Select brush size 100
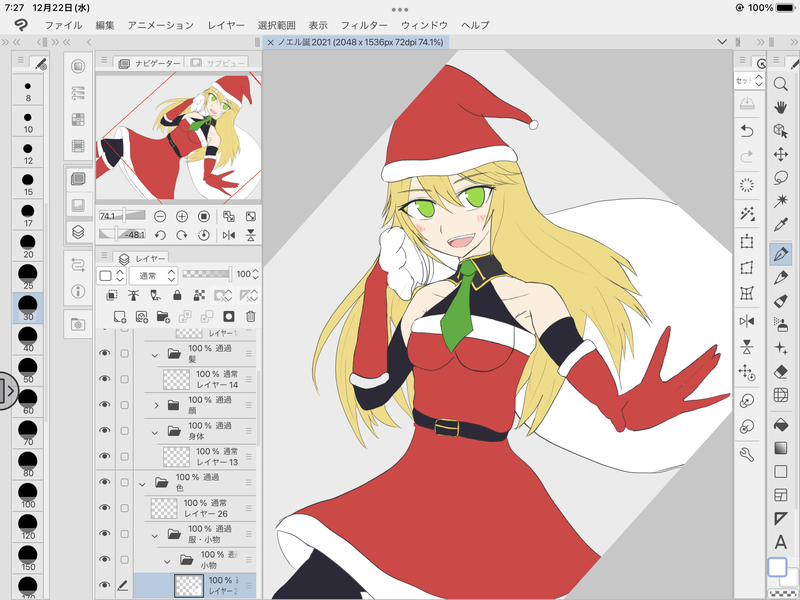The image size is (800, 600). coord(28,496)
